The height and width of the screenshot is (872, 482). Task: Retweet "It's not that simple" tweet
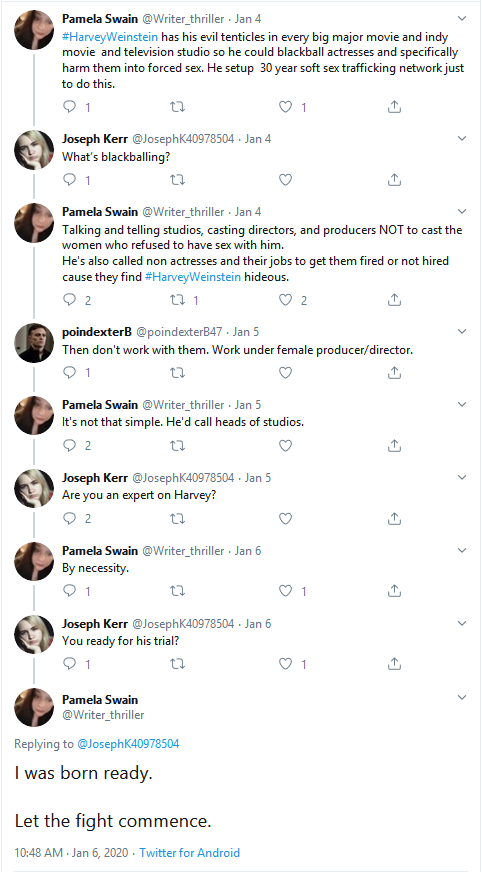coord(177,445)
